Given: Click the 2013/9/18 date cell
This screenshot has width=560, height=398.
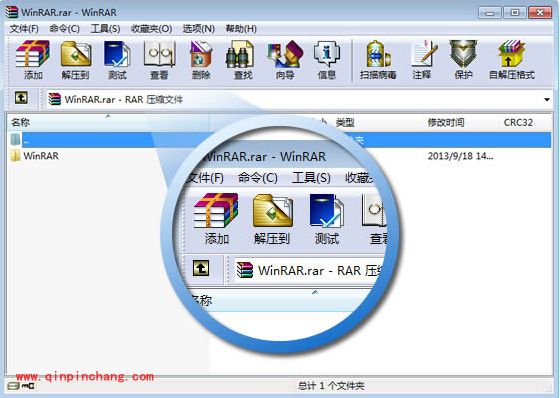Looking at the screenshot, I should pos(460,156).
